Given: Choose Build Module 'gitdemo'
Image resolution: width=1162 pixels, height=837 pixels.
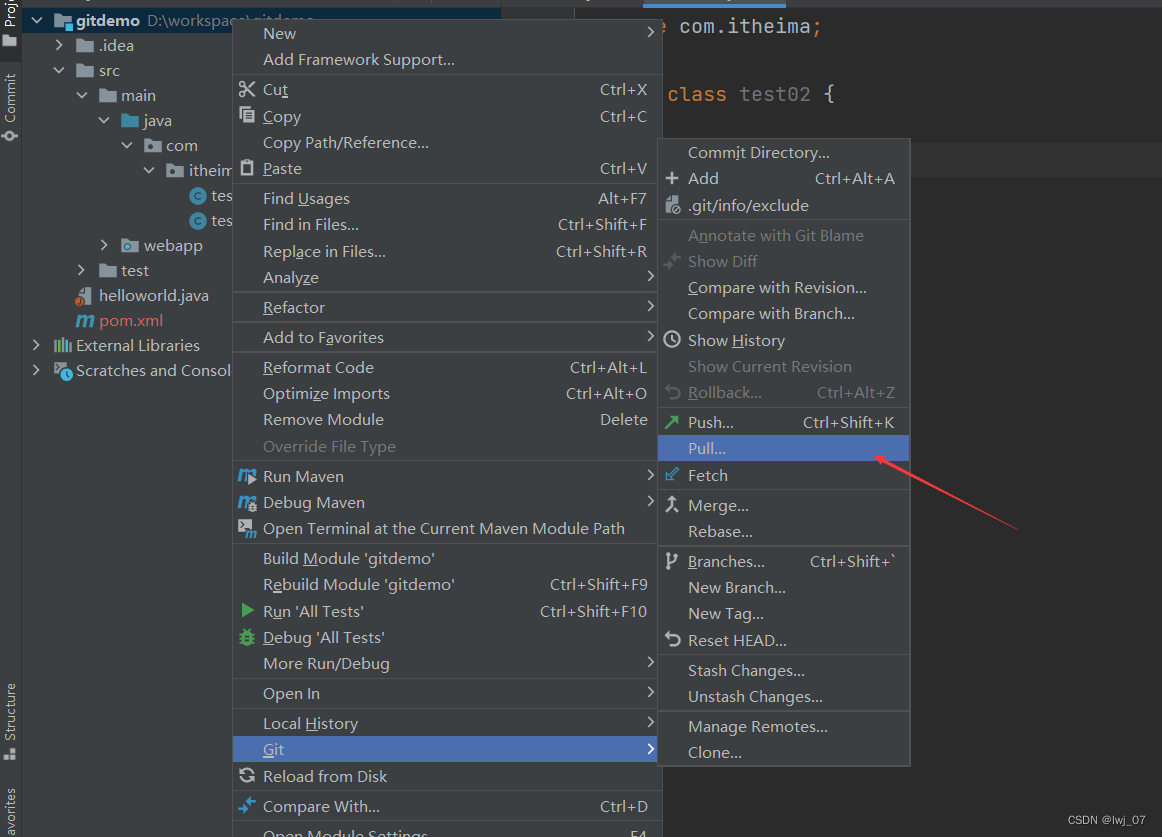Looking at the screenshot, I should point(447,558).
